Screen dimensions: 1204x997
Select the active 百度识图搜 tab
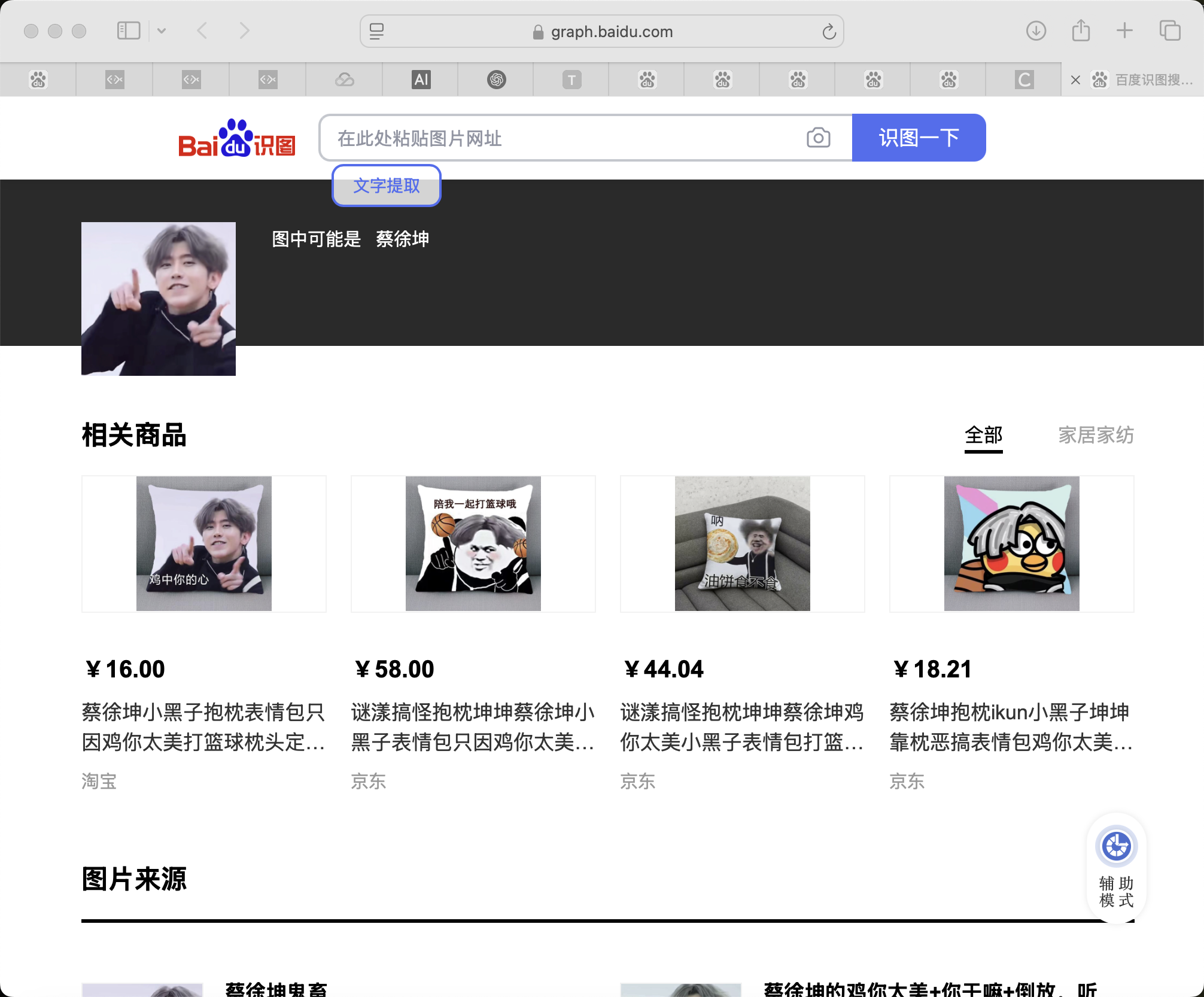coord(1133,80)
